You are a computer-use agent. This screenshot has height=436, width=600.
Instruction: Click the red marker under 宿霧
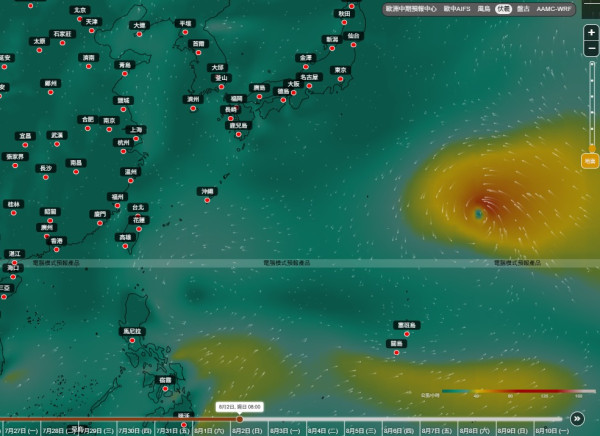coord(165,389)
